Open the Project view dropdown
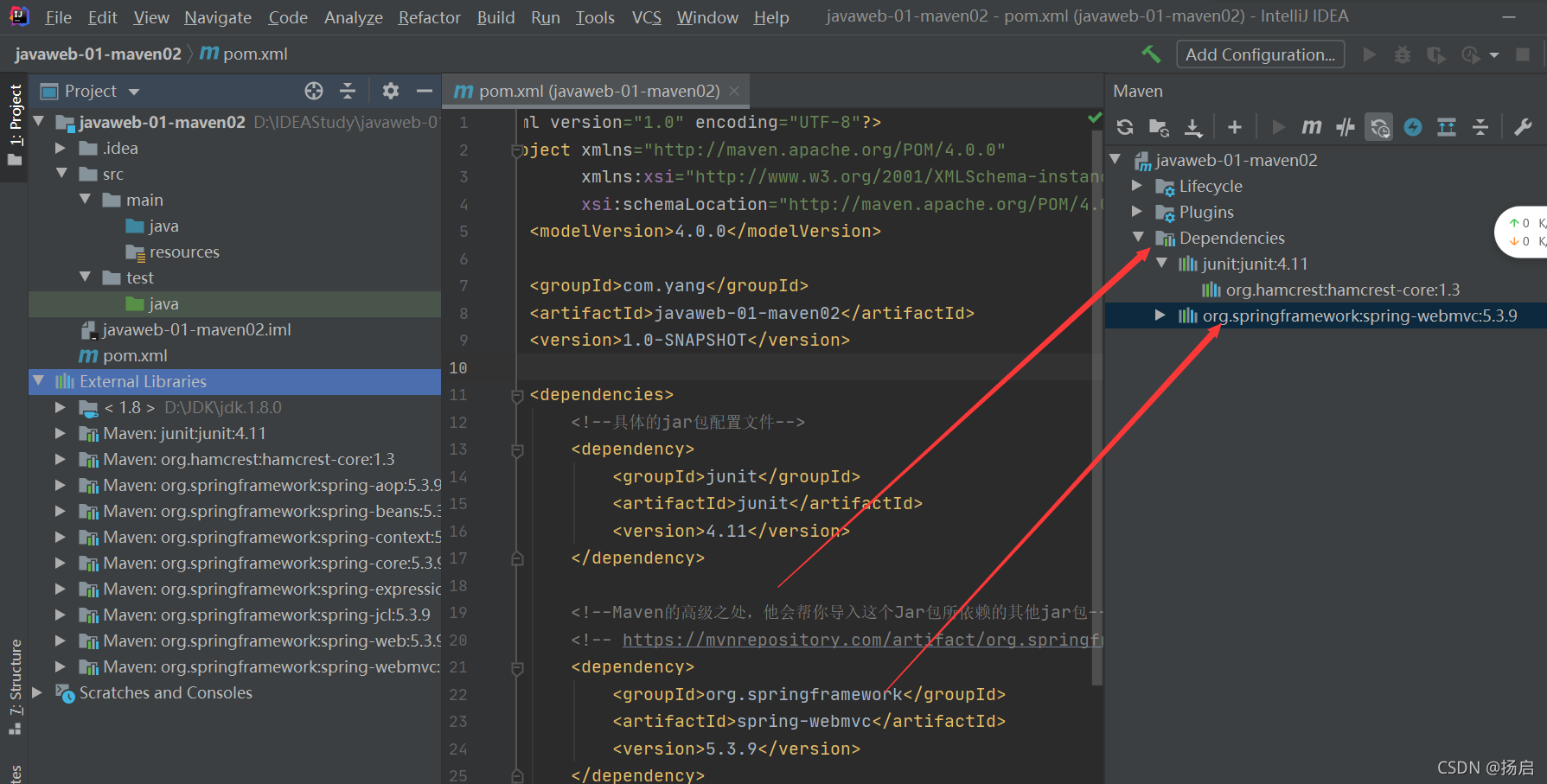Viewport: 1547px width, 784px height. pyautogui.click(x=133, y=92)
